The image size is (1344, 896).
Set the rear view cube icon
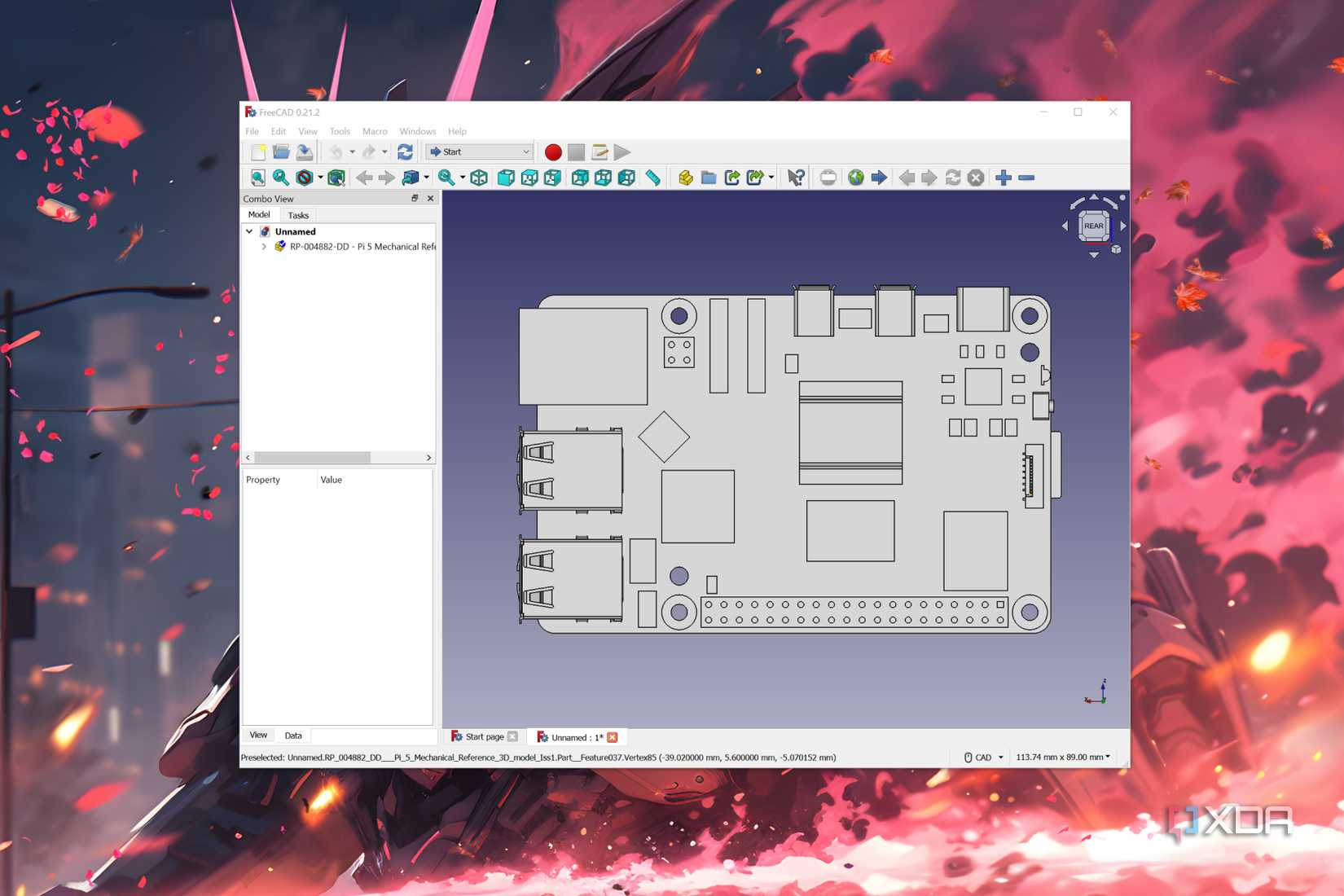pos(580,178)
